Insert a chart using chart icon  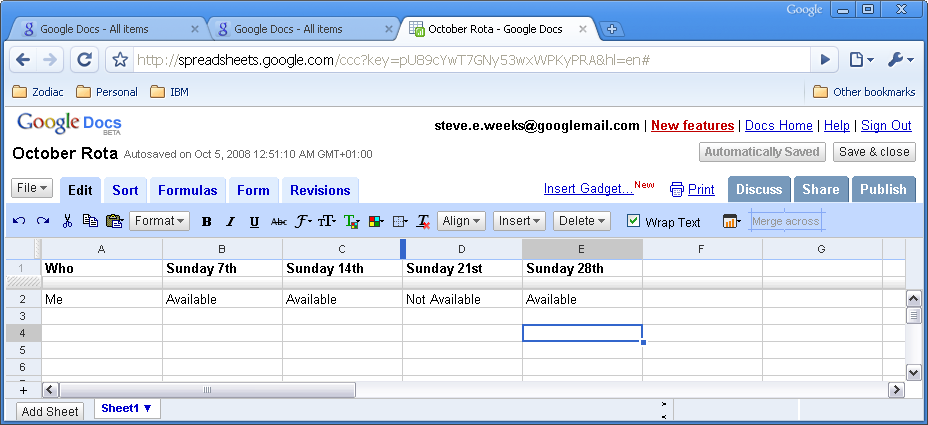pos(732,221)
